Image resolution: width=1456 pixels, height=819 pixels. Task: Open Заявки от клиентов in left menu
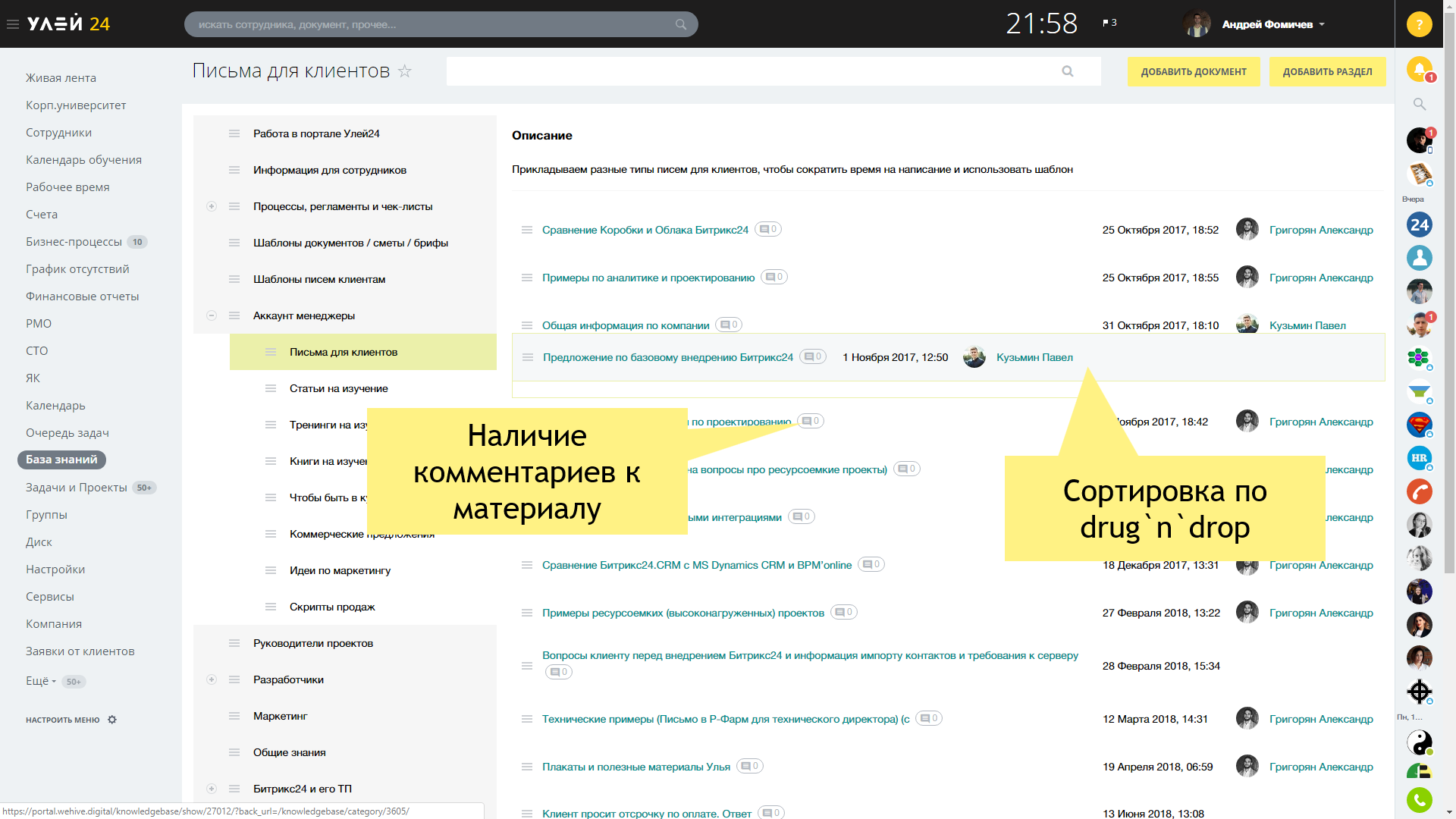pyautogui.click(x=80, y=651)
